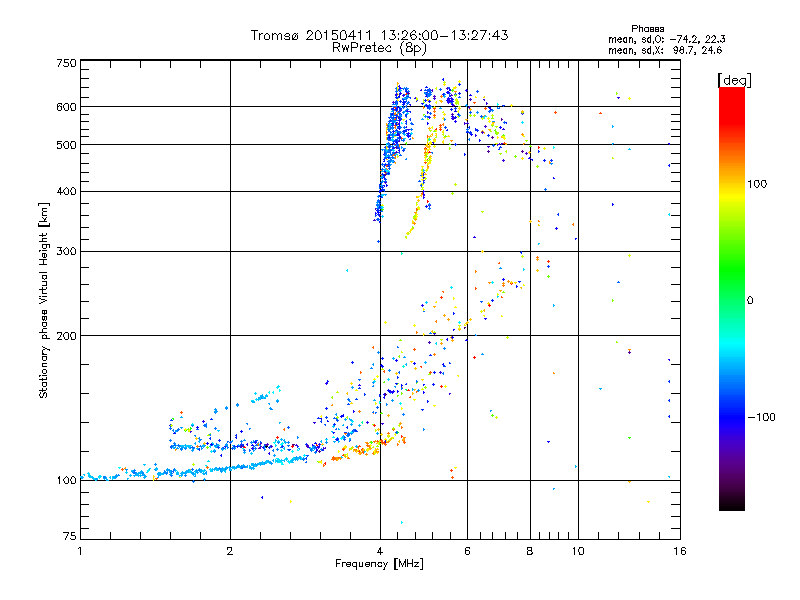This screenshot has width=800, height=600.
Task: Click the 'Phases' header text
Action: tap(647, 29)
